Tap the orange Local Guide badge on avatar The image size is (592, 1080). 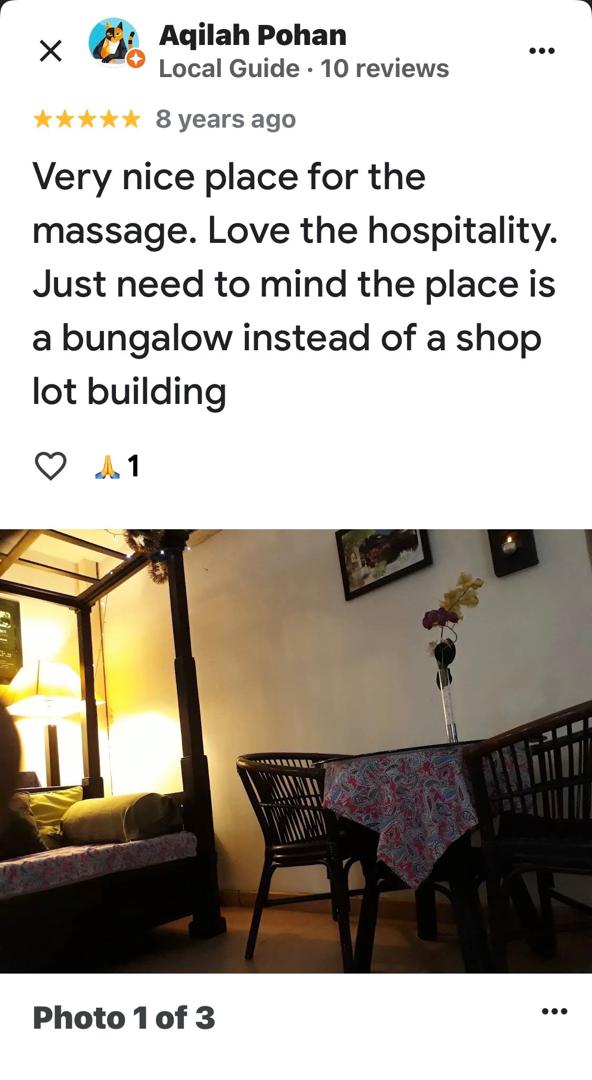tap(136, 59)
